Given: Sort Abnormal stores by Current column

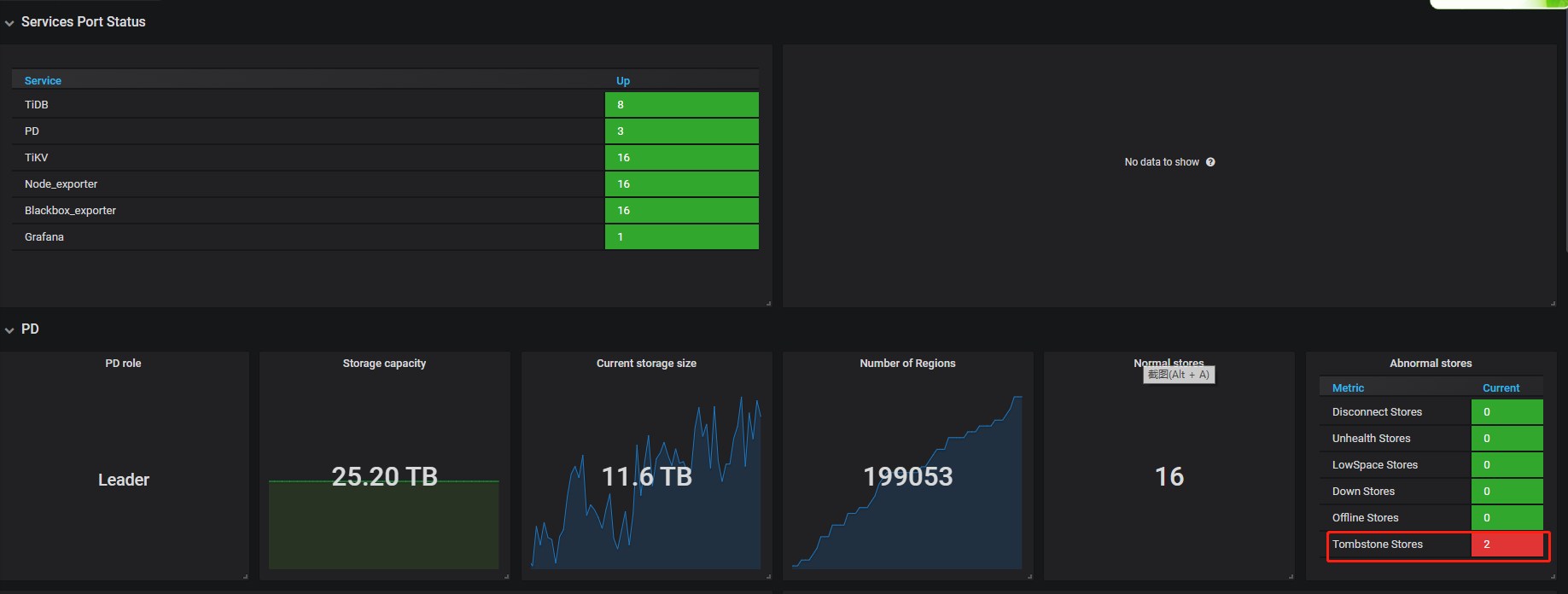Looking at the screenshot, I should point(1501,388).
